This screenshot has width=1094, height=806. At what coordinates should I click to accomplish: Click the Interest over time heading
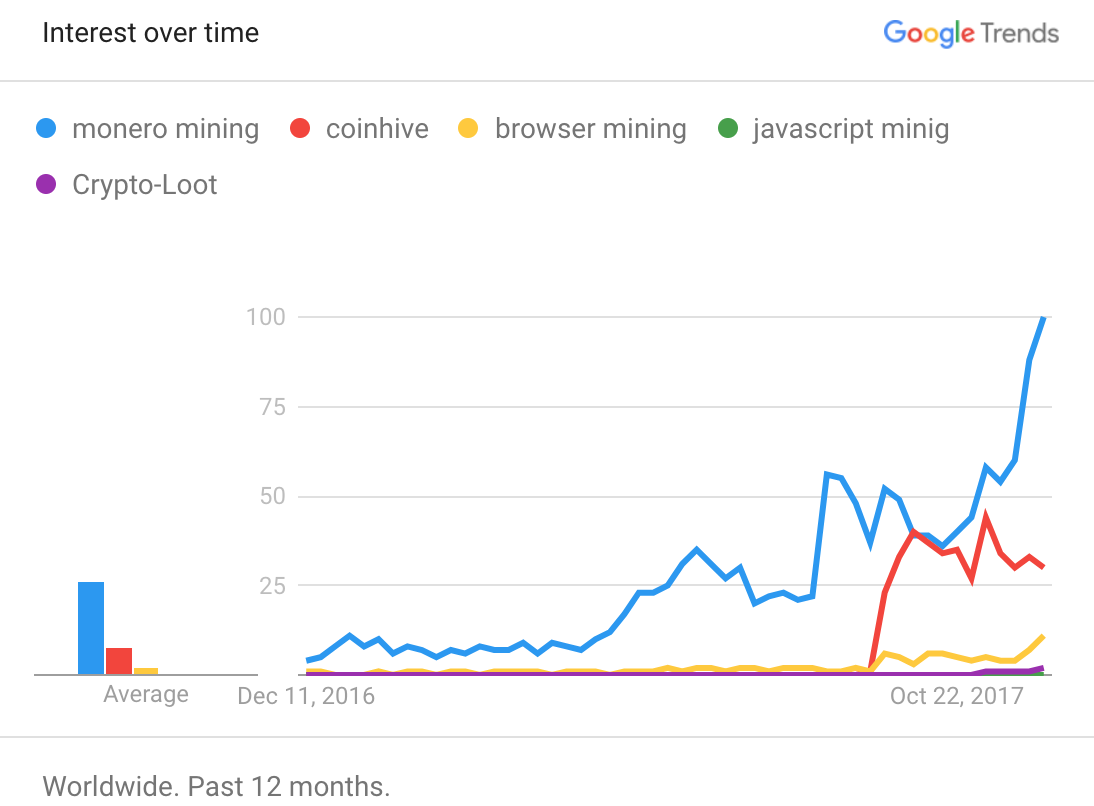150,33
